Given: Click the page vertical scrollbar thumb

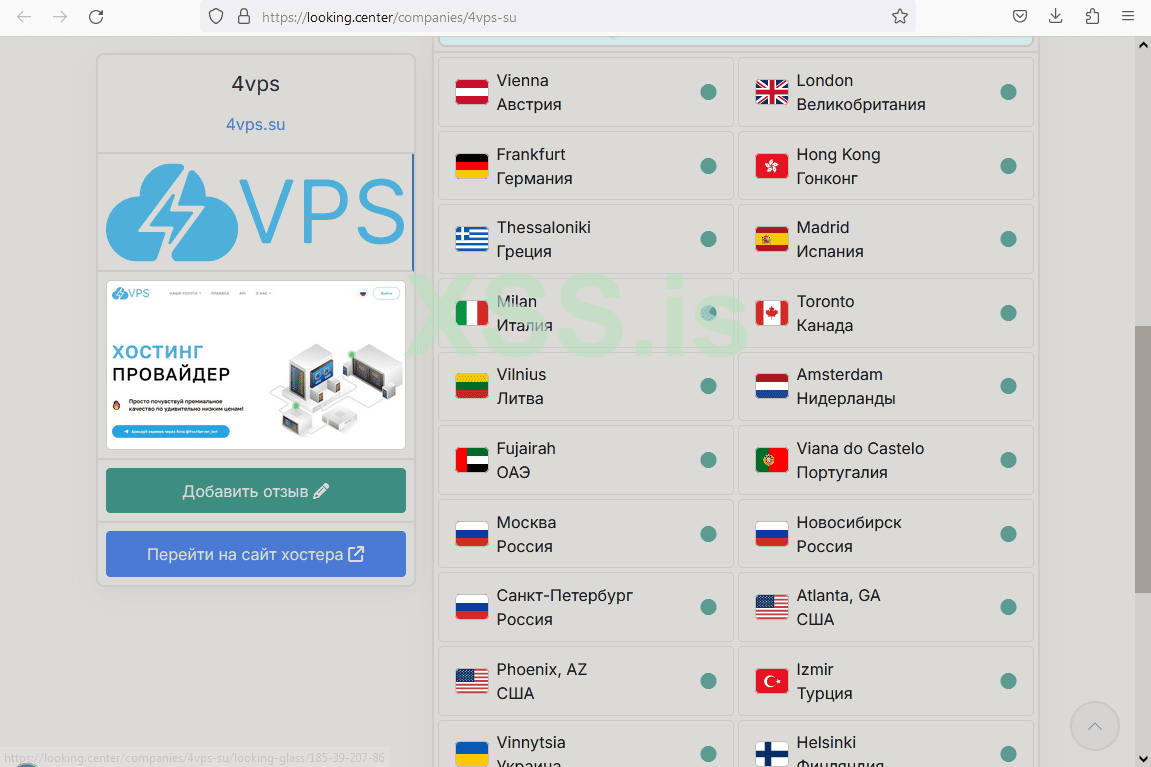Looking at the screenshot, I should coord(1143,459).
